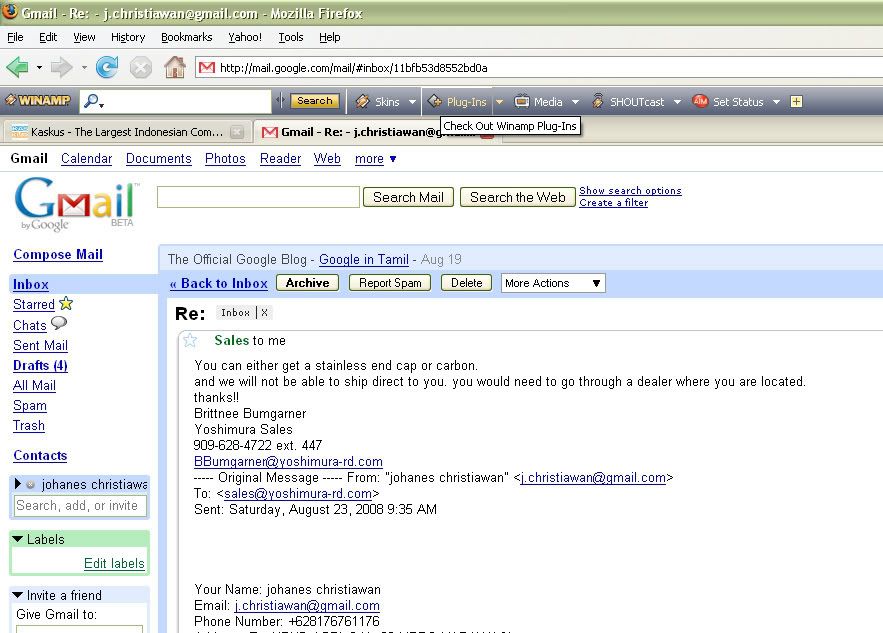The image size is (883, 633).
Task: Expand the Media dropdown arrow
Action: coord(575,102)
